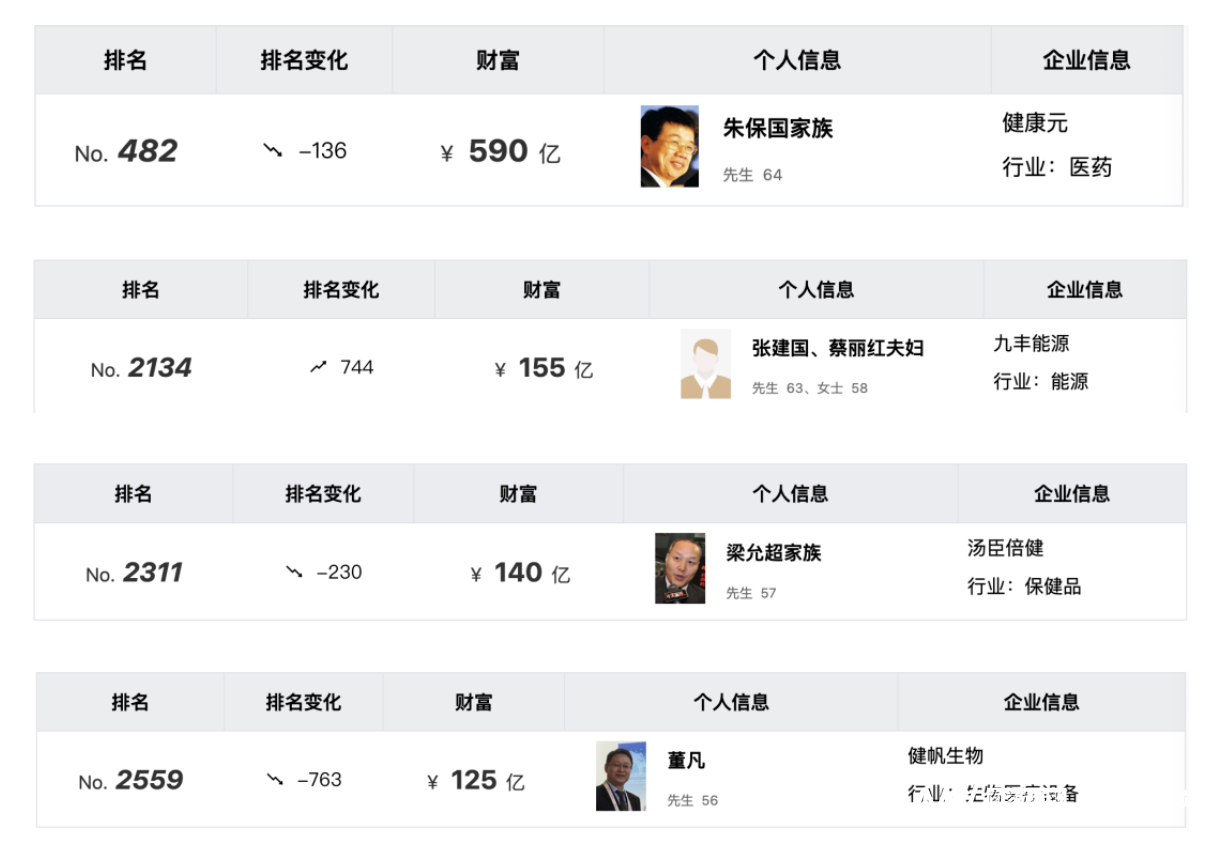Click the 财富 header in the second table
The image size is (1214, 858).
[x=541, y=291]
